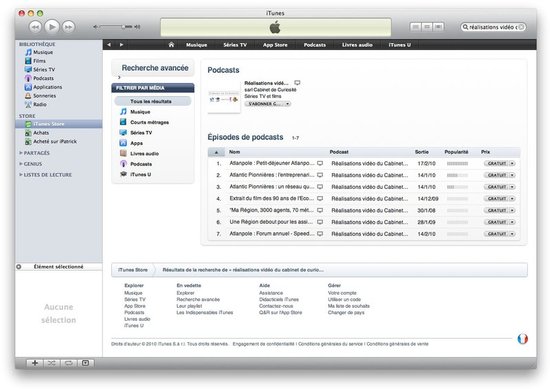
Task: Click Gratuit for Une Région debout episode
Action: click(x=497, y=222)
